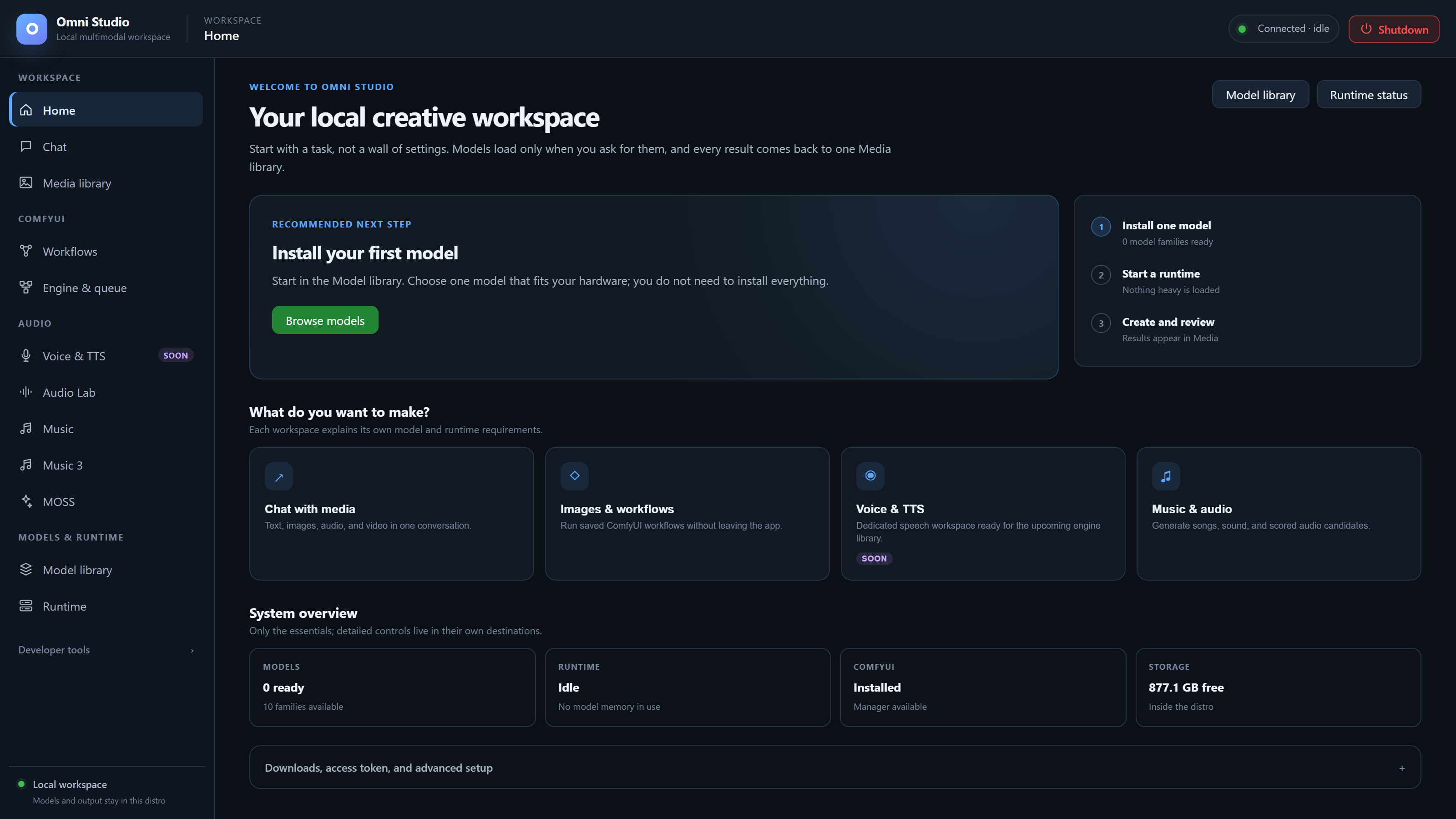Image resolution: width=1456 pixels, height=819 pixels.
Task: Click the Music & audio card note icon
Action: pos(1165,476)
